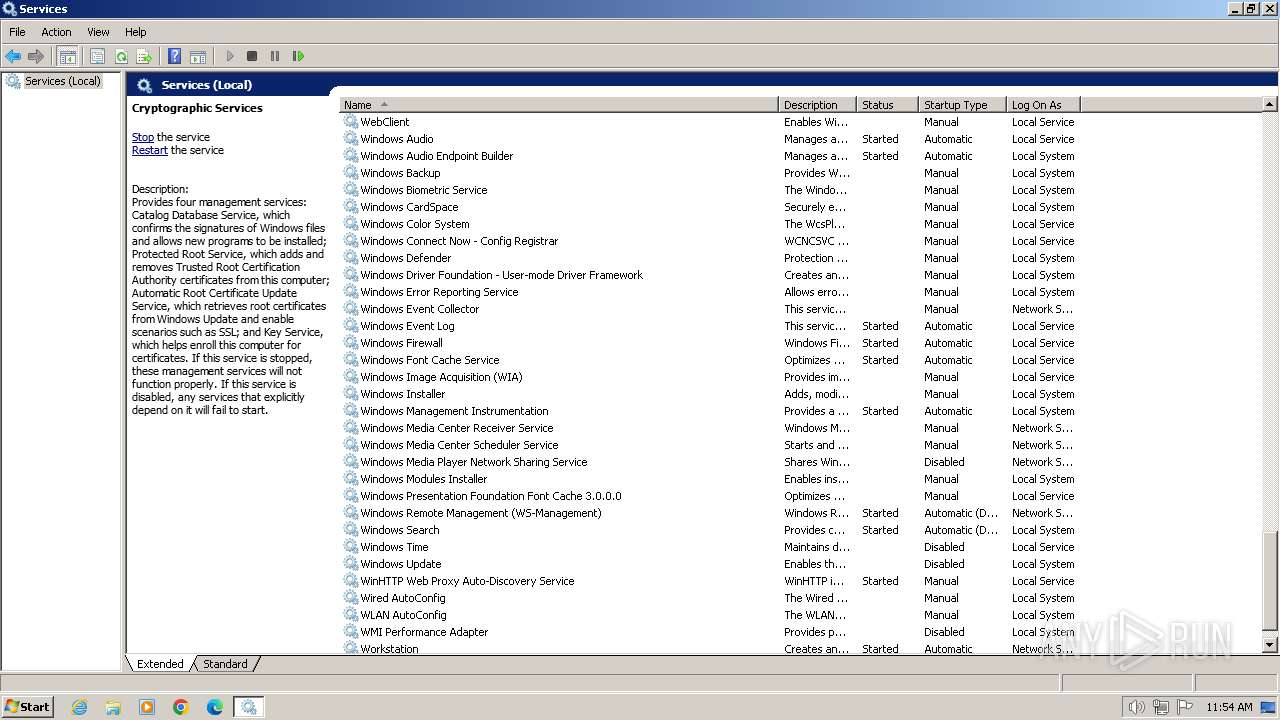The height and width of the screenshot is (720, 1280).
Task: Select Windows Modules Installer service icon
Action: [x=351, y=479]
